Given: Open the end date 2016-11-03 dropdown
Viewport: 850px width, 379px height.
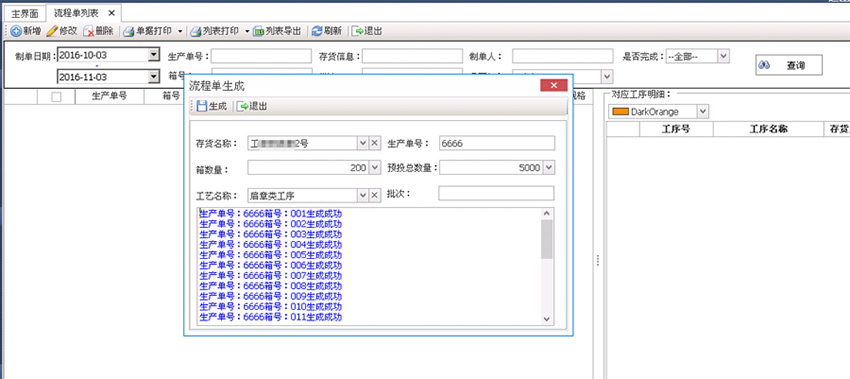Looking at the screenshot, I should click(x=153, y=76).
